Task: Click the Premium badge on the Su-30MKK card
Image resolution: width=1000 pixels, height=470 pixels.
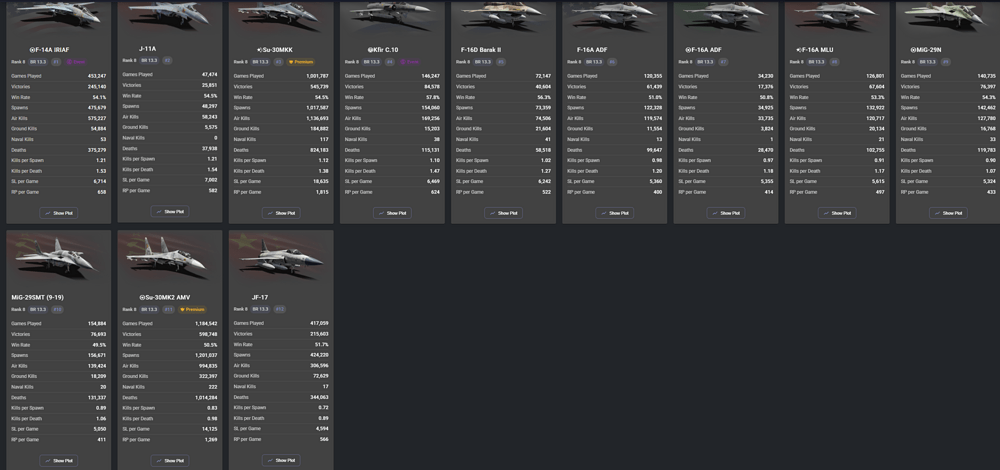Action: [x=300, y=62]
